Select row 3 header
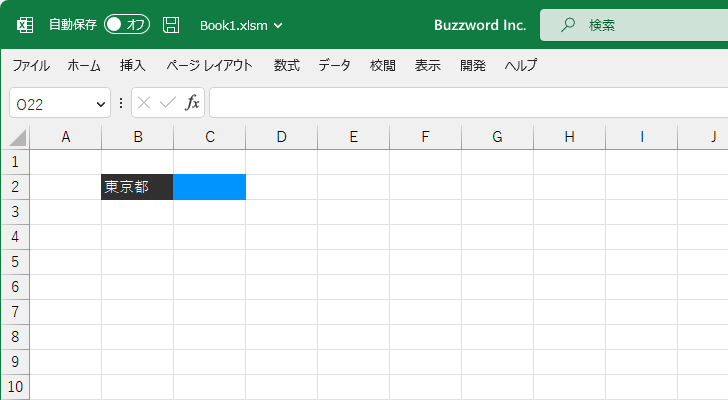 click(15, 212)
